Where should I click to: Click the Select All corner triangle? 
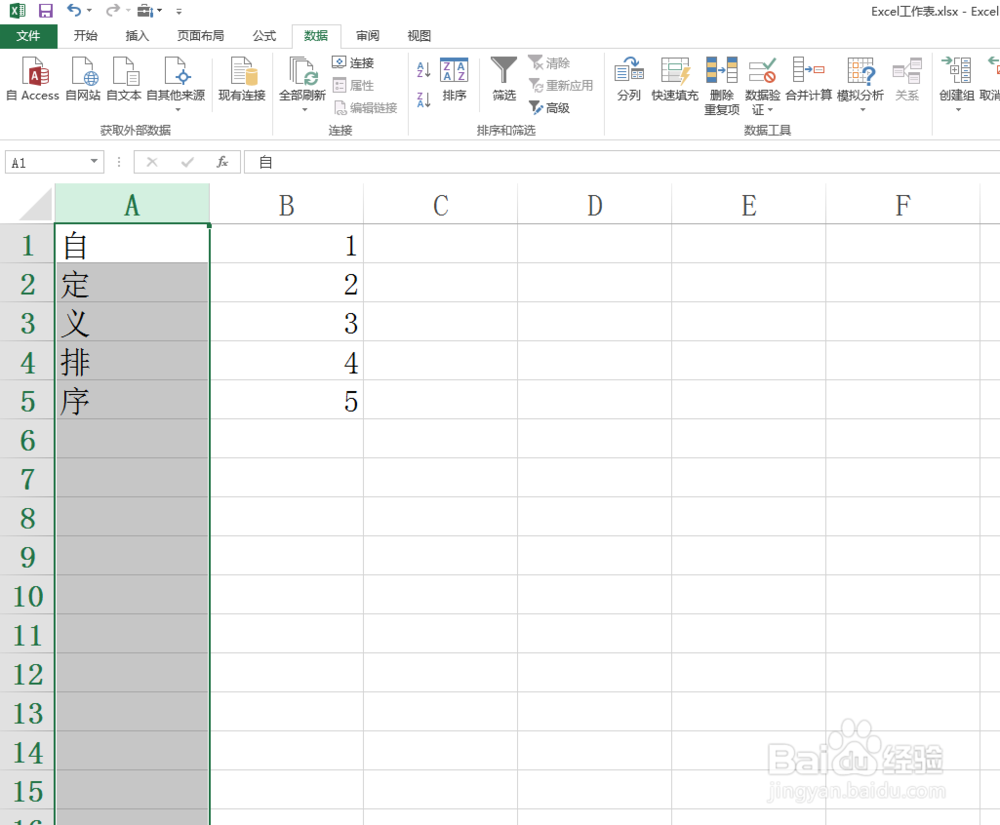(x=36, y=205)
